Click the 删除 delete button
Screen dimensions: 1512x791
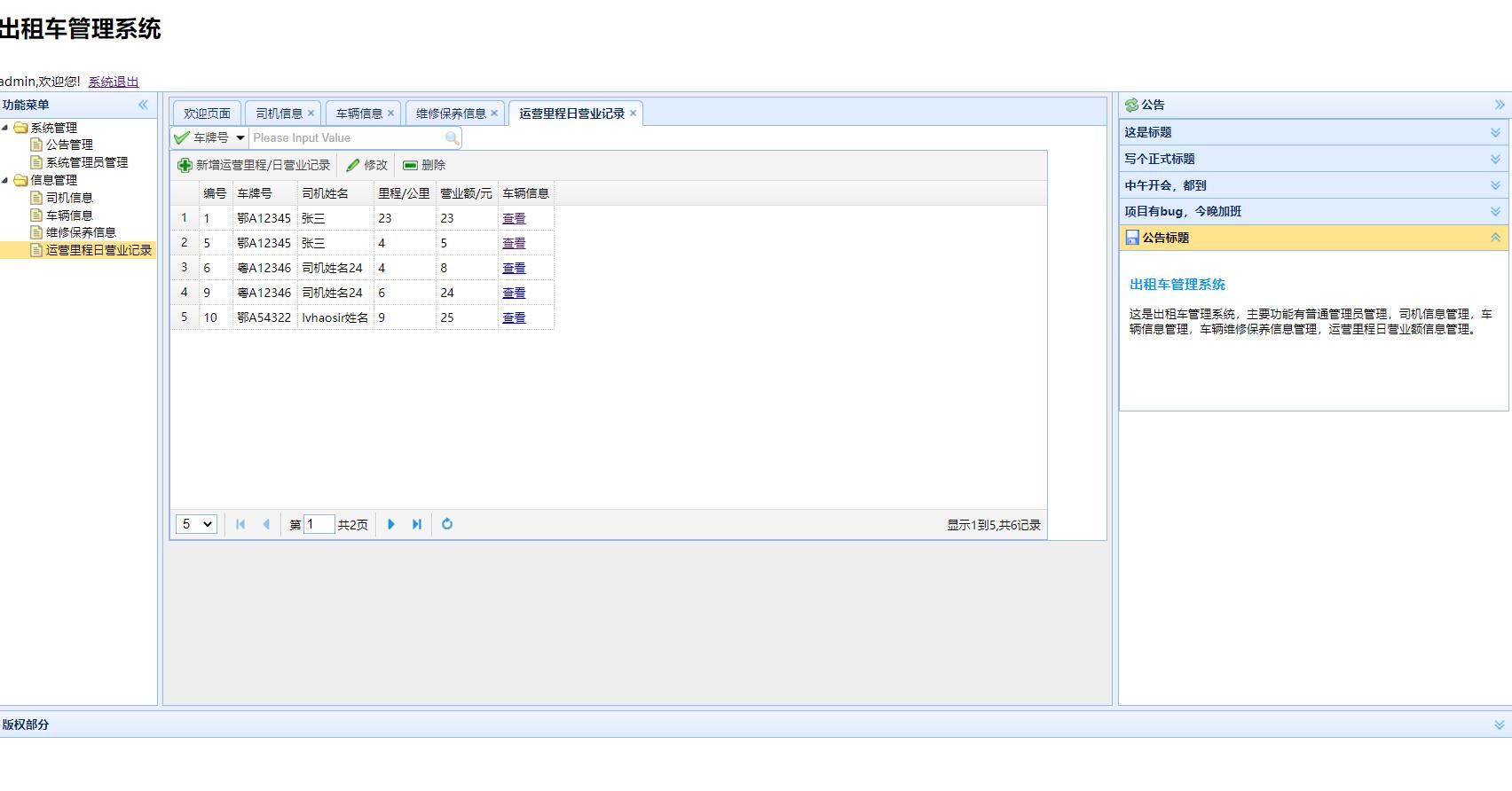pos(424,166)
